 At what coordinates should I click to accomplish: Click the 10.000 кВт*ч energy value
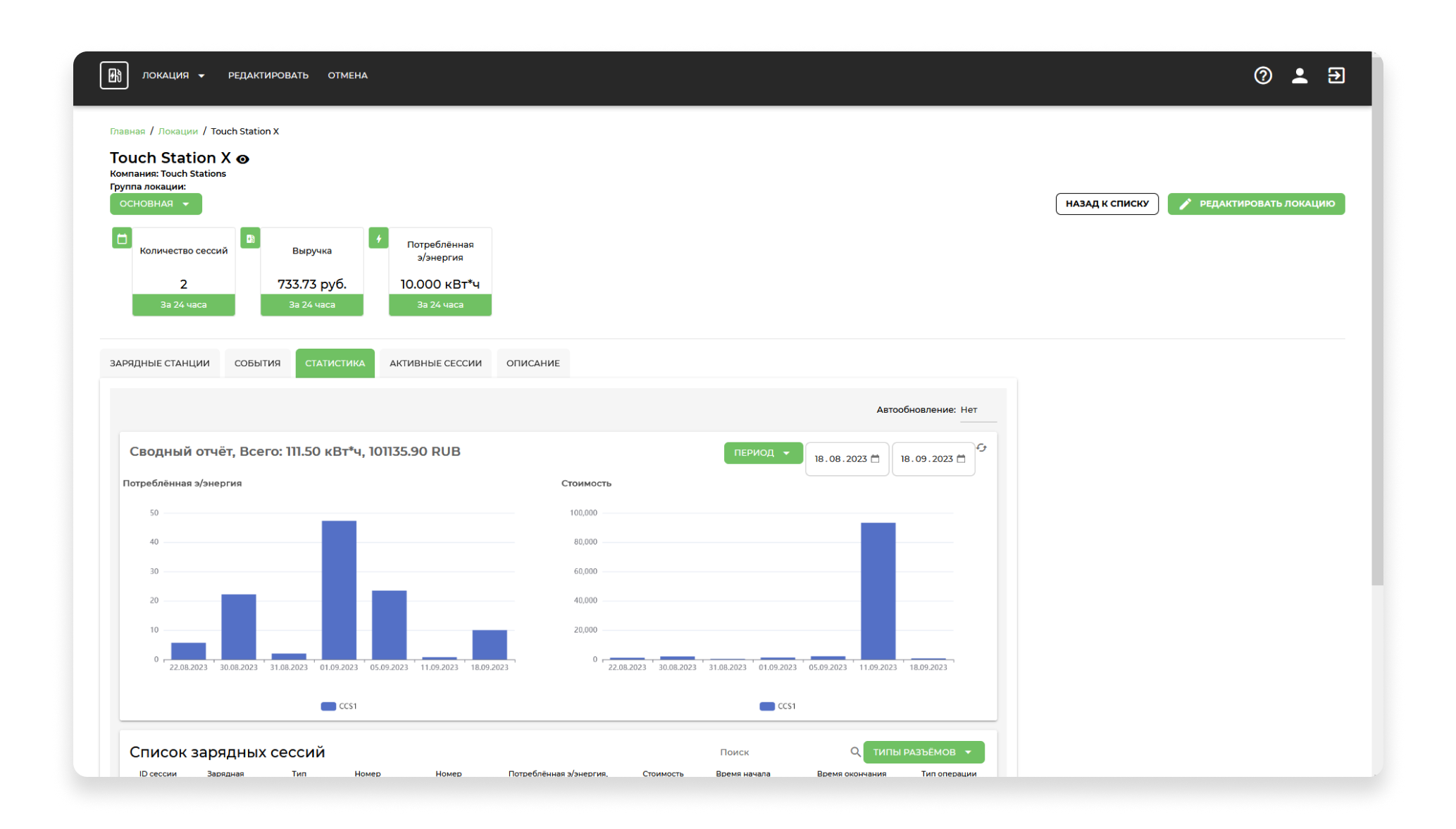pyautogui.click(x=440, y=285)
